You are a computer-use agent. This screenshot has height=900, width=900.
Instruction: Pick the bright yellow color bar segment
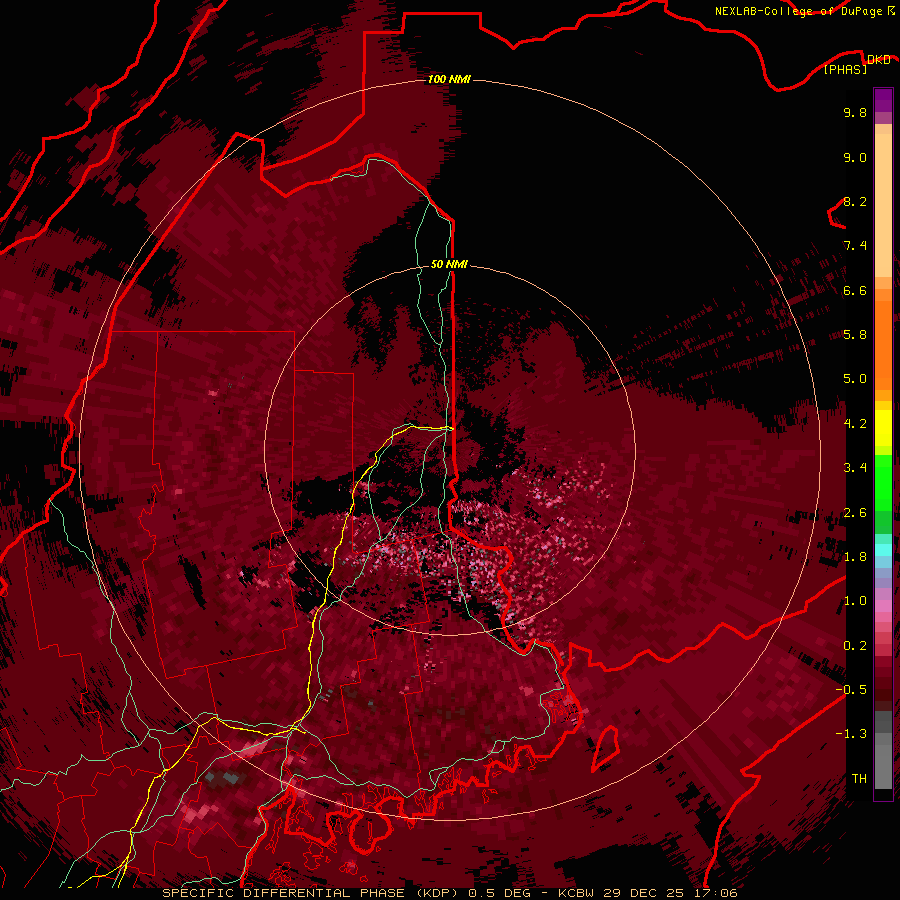click(x=883, y=428)
